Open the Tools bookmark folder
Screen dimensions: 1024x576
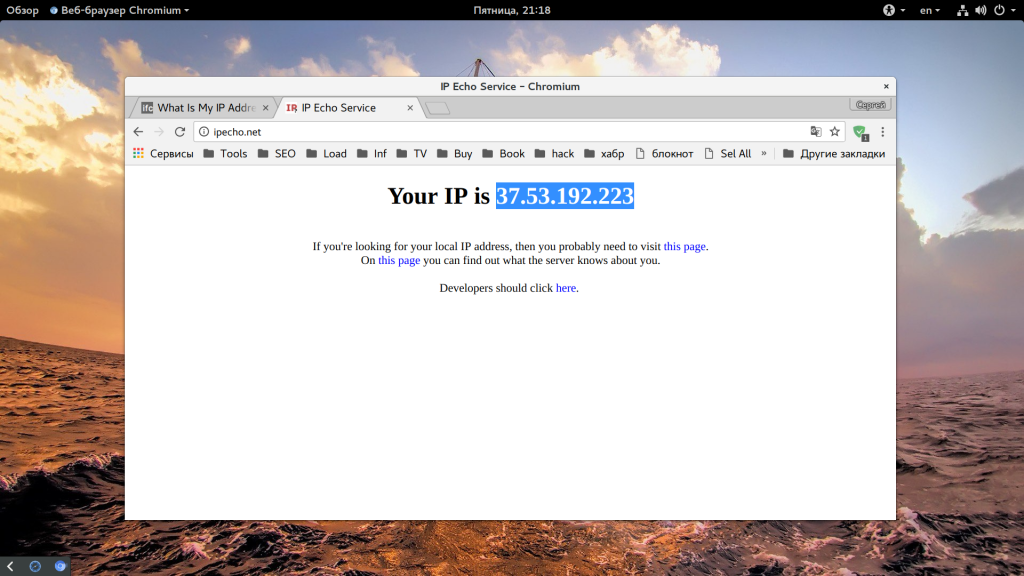coord(225,153)
